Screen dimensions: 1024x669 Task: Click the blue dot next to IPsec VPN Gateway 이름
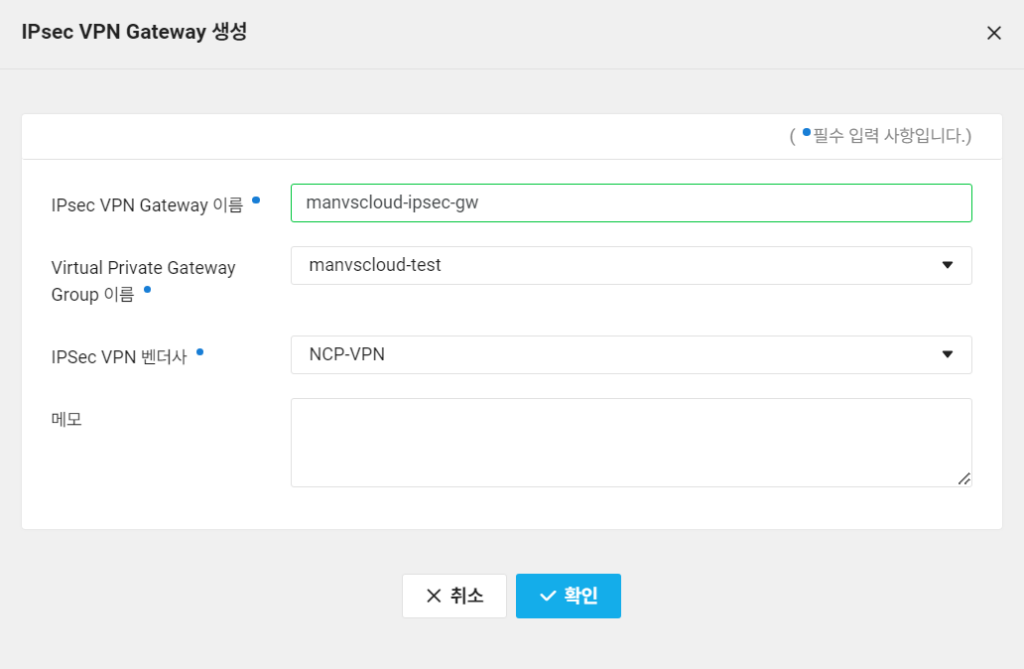pyautogui.click(x=258, y=200)
